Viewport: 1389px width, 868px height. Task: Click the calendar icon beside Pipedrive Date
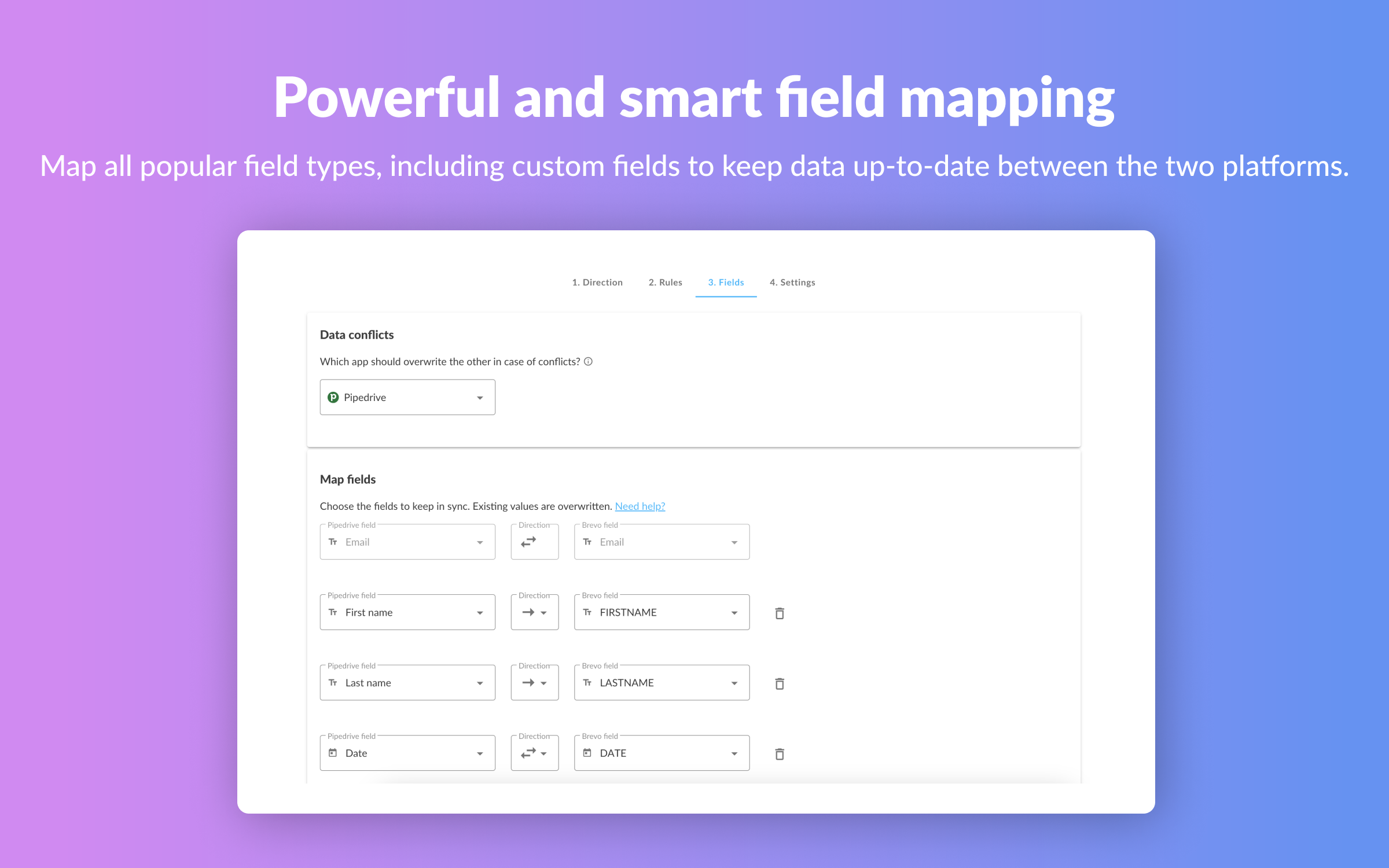333,753
